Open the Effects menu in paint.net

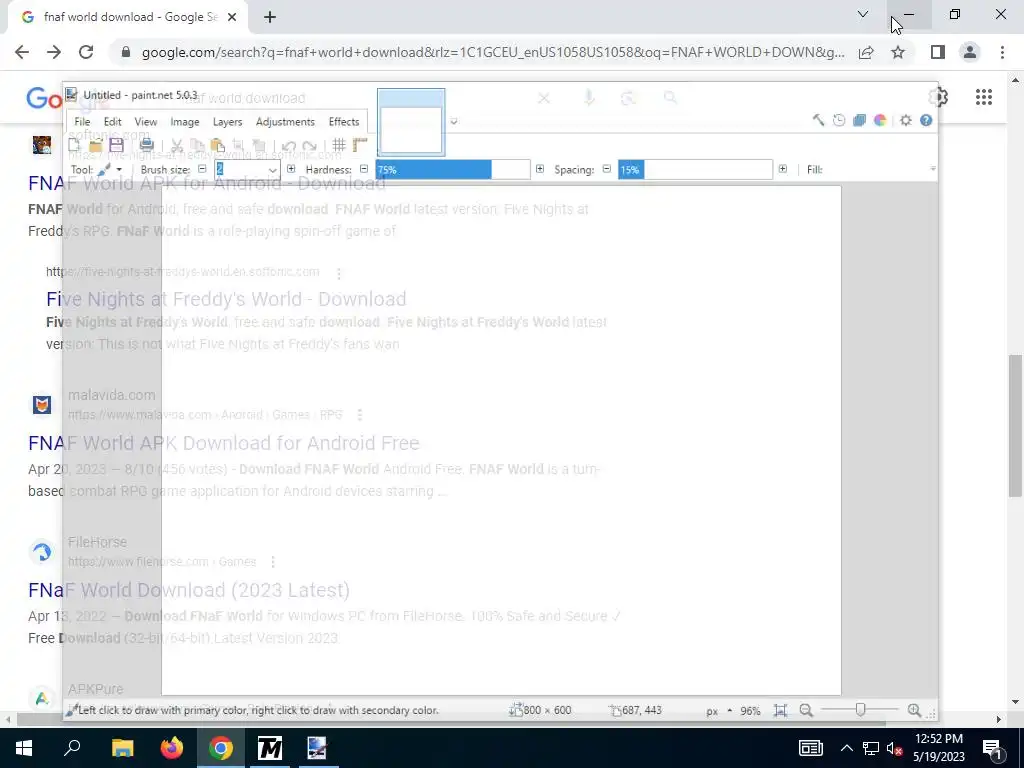(344, 122)
